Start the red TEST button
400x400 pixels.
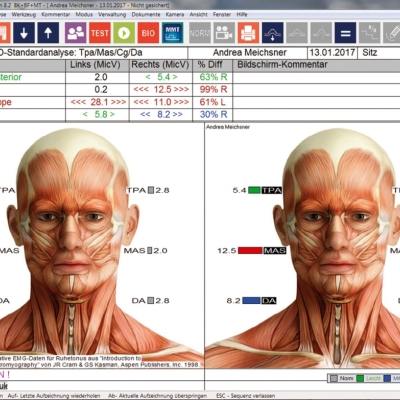[100, 33]
